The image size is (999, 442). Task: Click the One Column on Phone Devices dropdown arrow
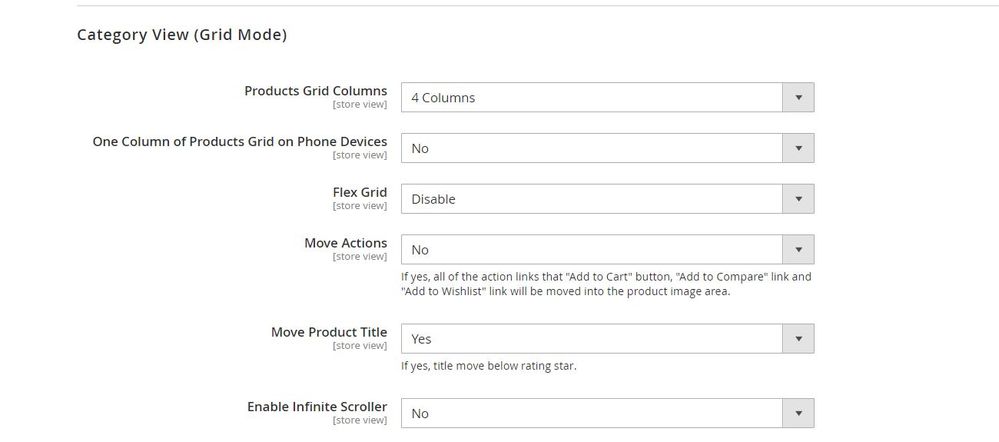(798, 148)
